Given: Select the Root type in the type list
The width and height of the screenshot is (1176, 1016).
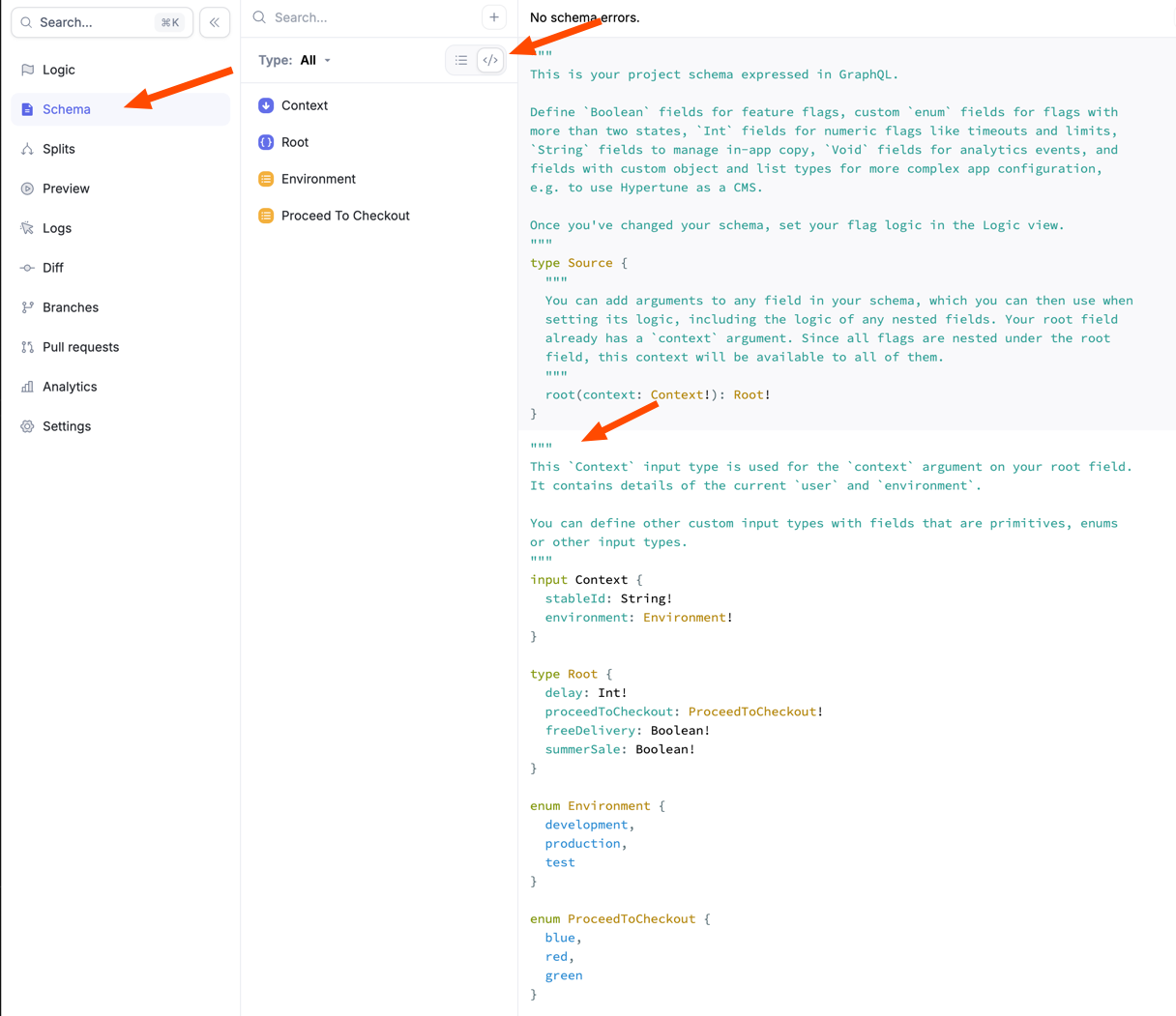Looking at the screenshot, I should [x=293, y=141].
